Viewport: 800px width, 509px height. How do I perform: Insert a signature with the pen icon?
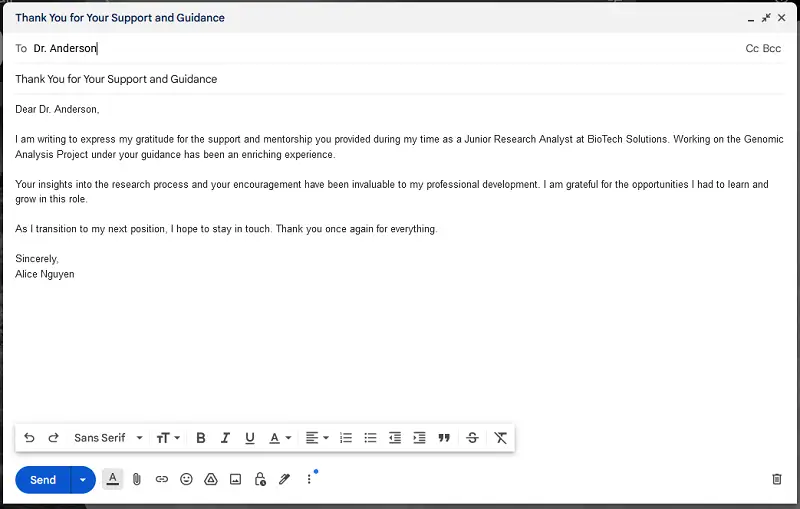point(284,479)
